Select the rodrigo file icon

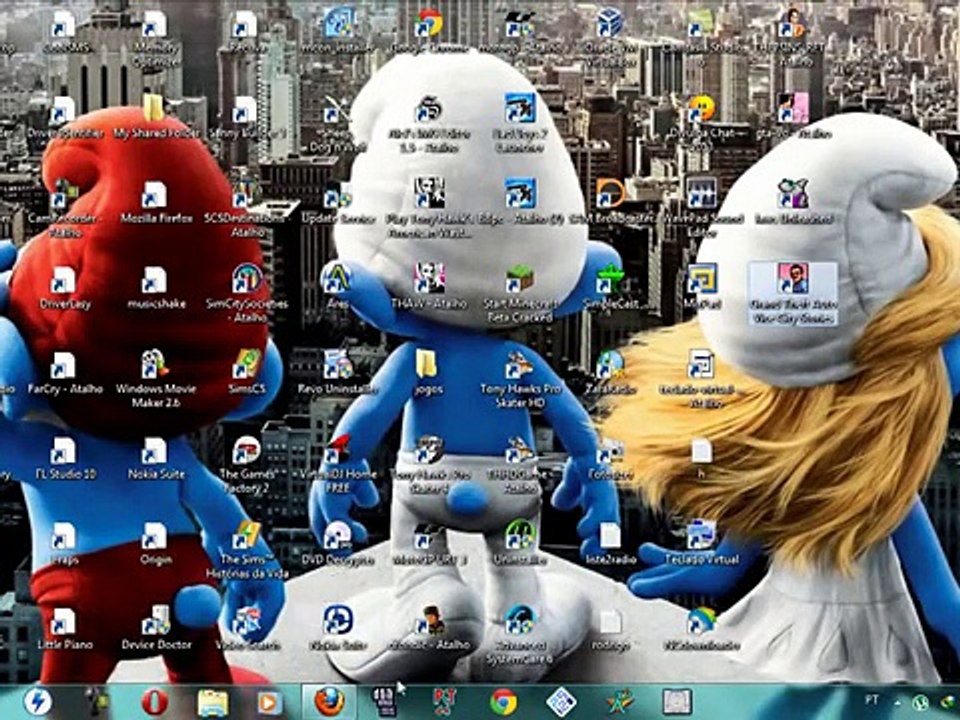[x=610, y=629]
